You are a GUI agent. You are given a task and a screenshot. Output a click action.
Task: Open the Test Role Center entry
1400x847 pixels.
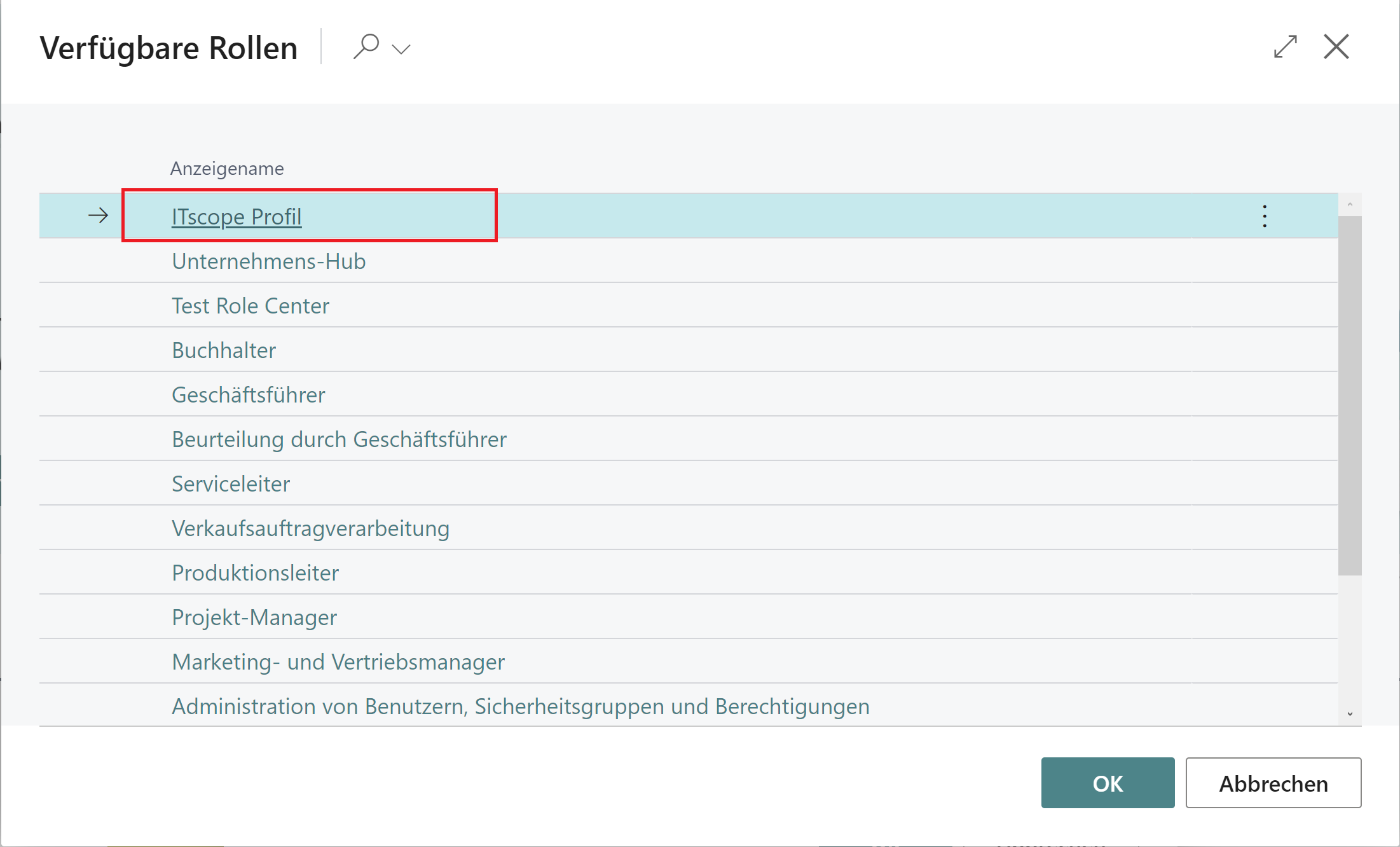coord(250,305)
